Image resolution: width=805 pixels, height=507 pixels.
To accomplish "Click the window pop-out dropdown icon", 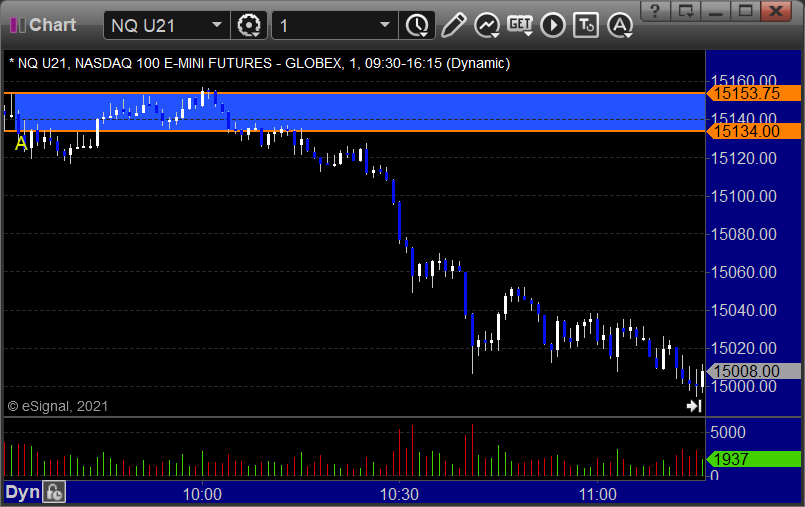I will [x=686, y=10].
